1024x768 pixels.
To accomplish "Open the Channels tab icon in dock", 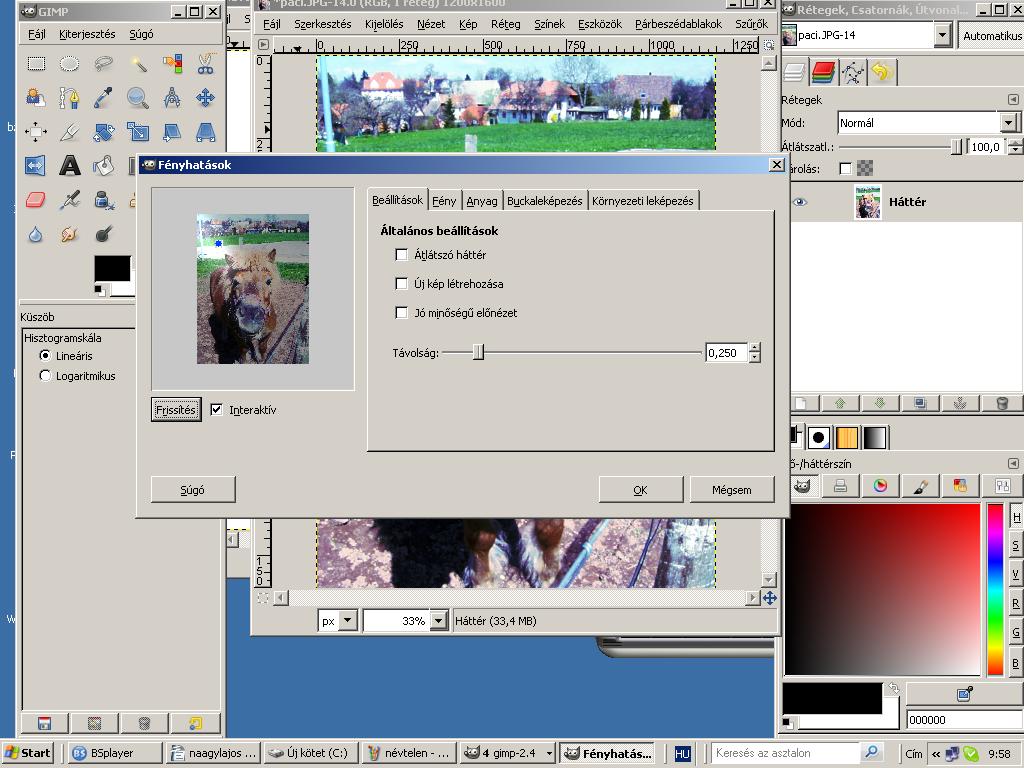I will (x=824, y=72).
